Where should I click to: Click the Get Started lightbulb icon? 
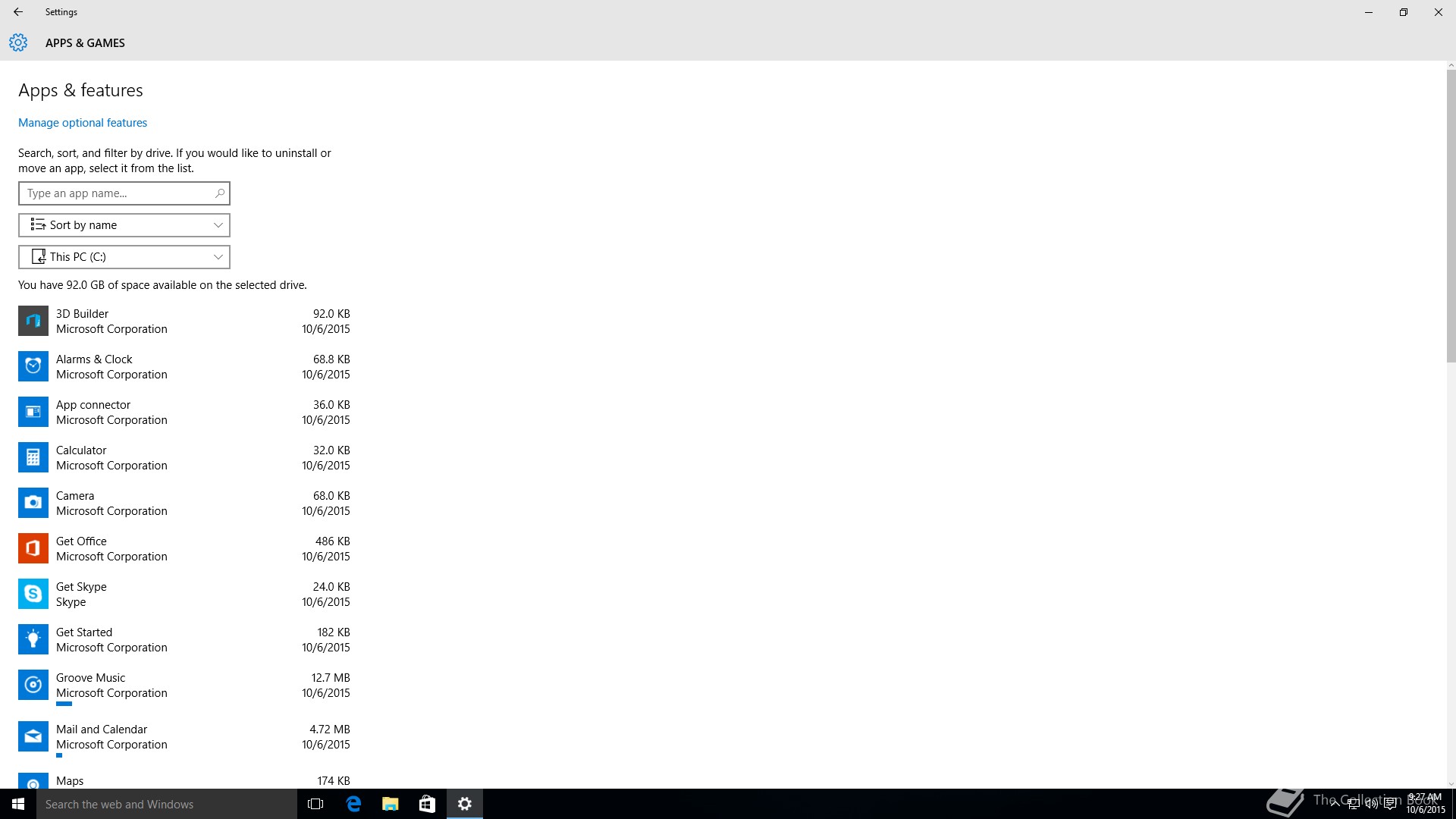pyautogui.click(x=33, y=639)
